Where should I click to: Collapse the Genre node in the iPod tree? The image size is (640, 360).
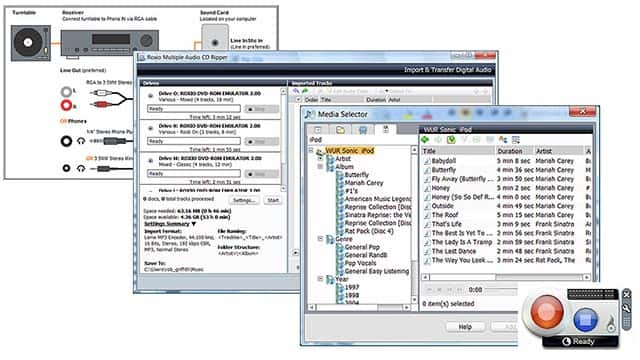[320, 239]
